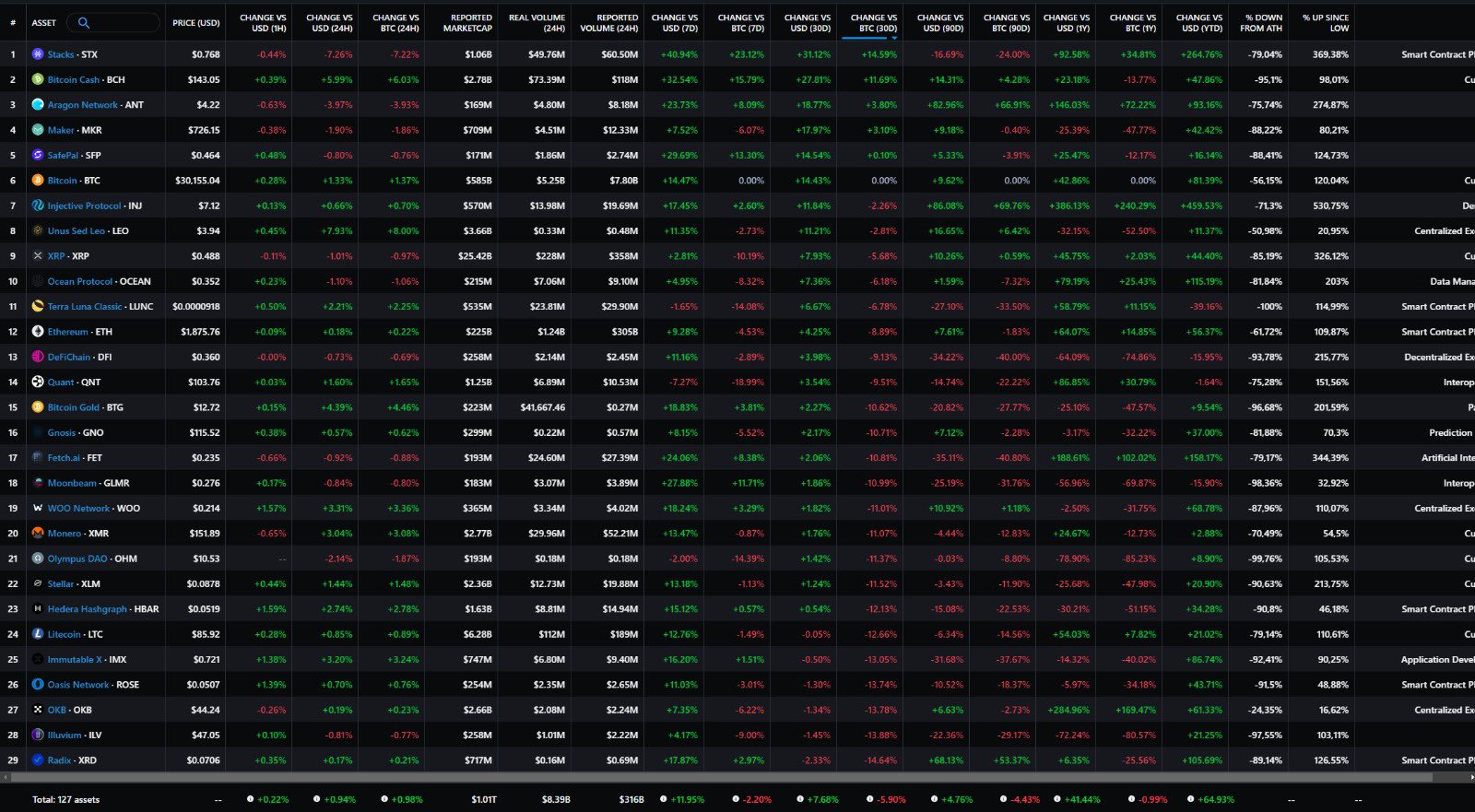Click the scrollbar left arrow
The height and width of the screenshot is (812, 1475).
click(5, 778)
